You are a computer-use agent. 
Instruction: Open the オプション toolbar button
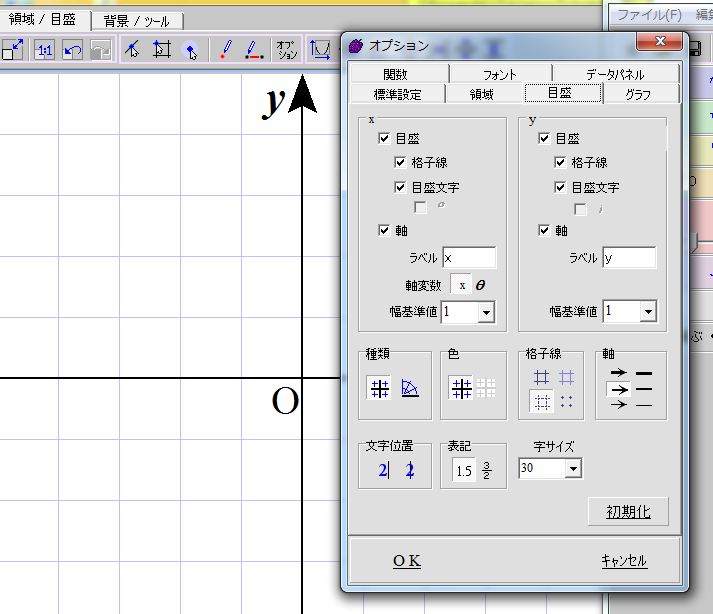(x=286, y=50)
